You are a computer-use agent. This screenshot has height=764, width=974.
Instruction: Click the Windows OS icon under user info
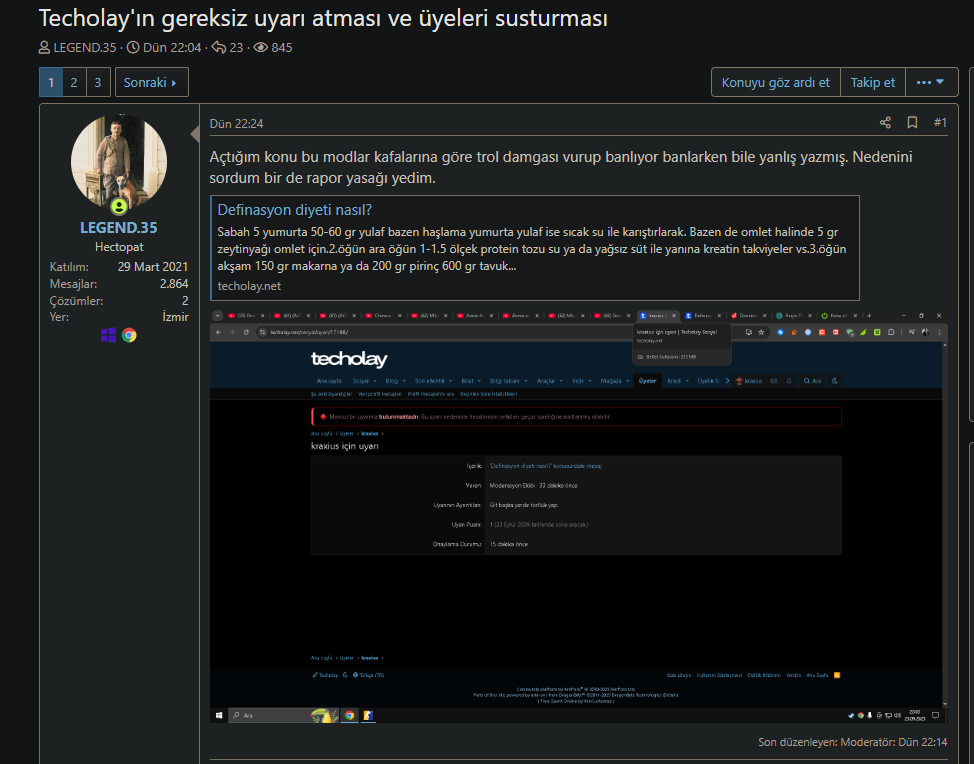108,335
